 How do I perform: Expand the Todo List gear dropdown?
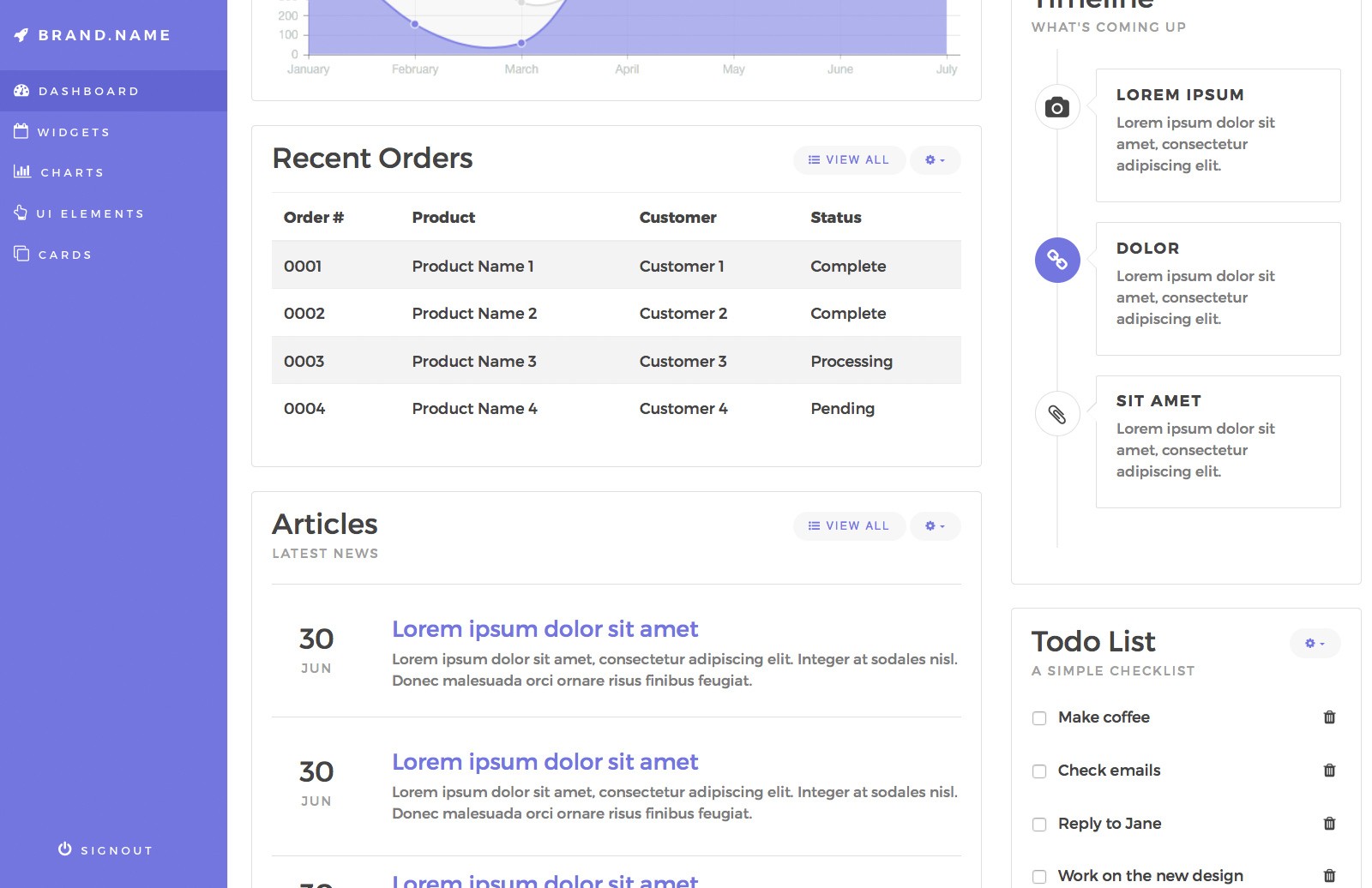point(1315,644)
